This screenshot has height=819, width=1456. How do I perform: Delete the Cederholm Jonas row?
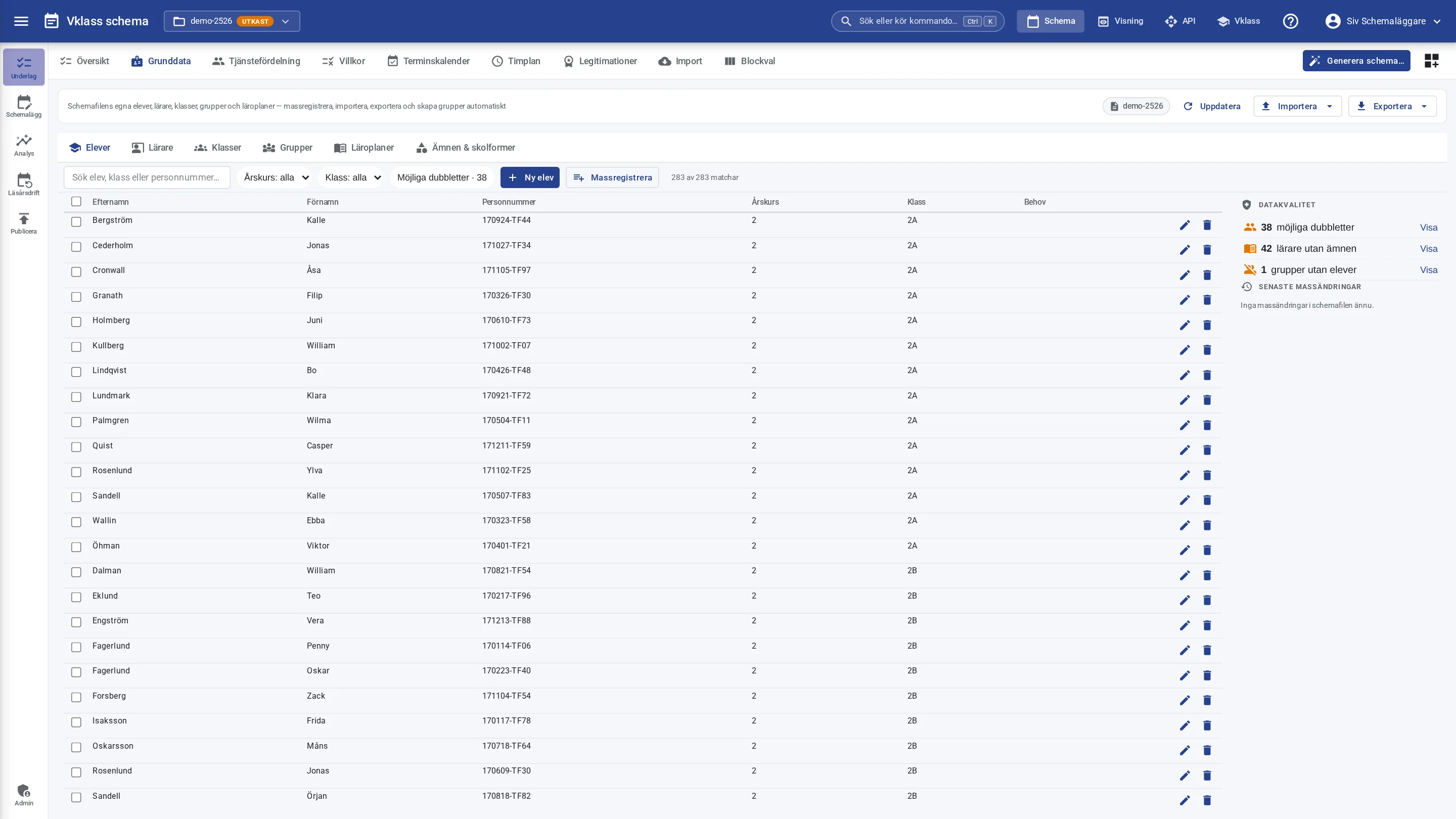coord(1207,250)
